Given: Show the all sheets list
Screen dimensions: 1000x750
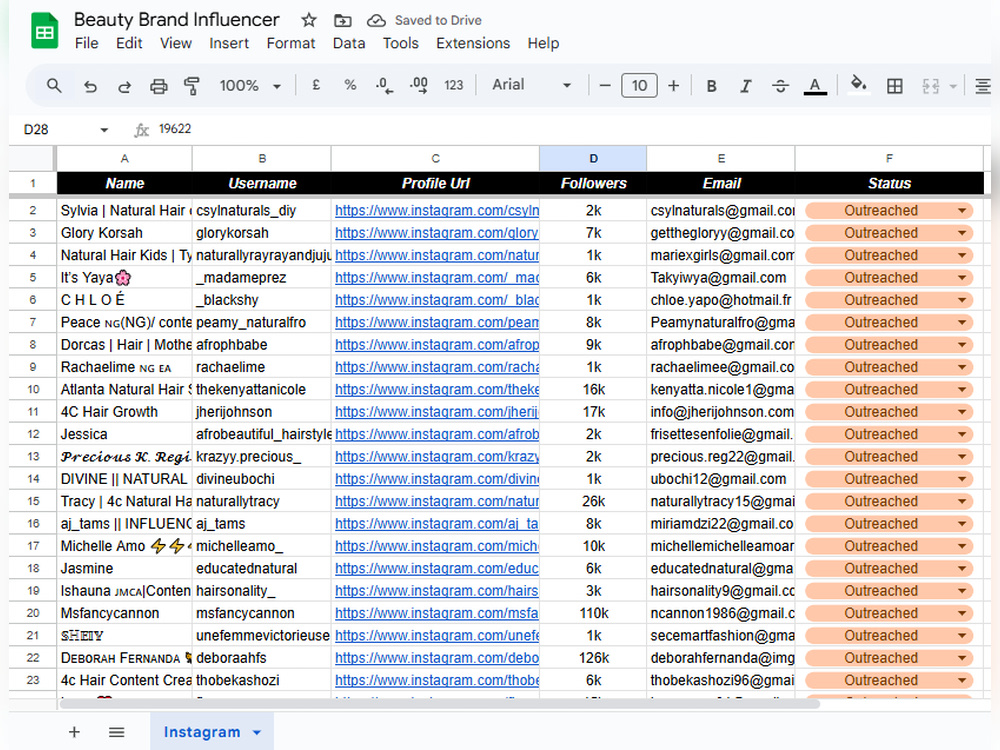Looking at the screenshot, I should 116,732.
